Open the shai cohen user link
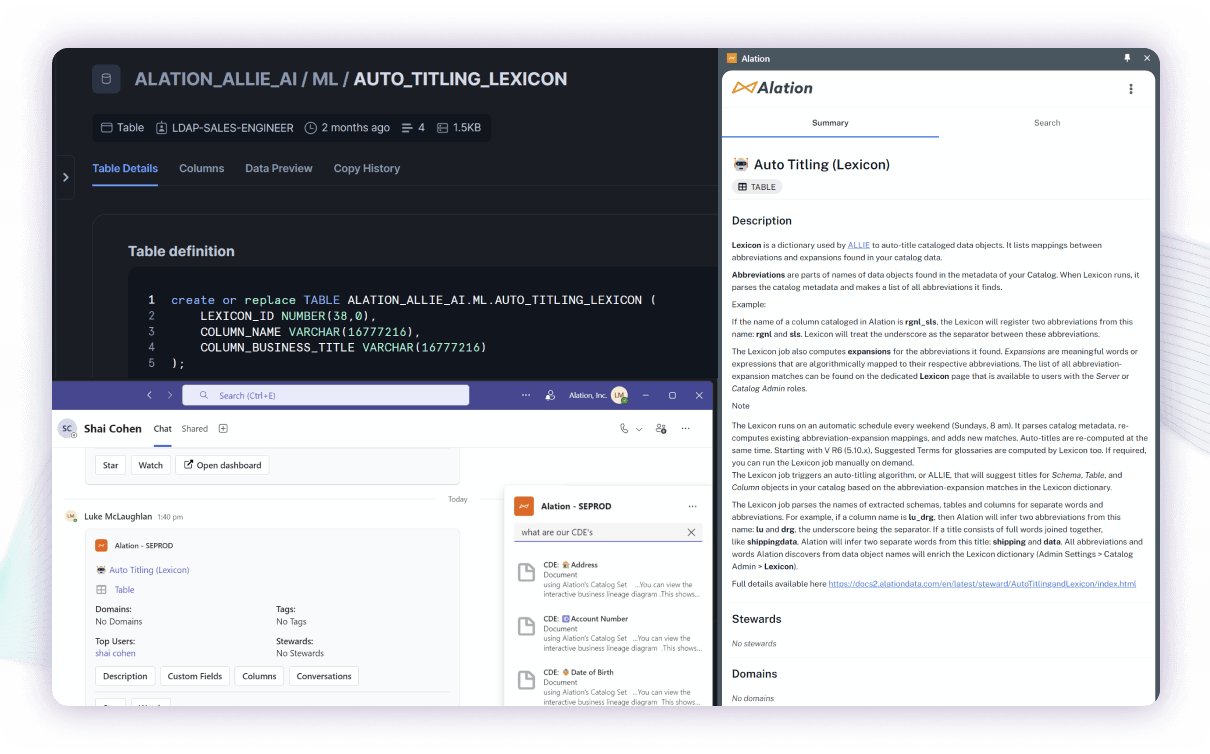Screen dimensions: 1210x754 coord(115,653)
